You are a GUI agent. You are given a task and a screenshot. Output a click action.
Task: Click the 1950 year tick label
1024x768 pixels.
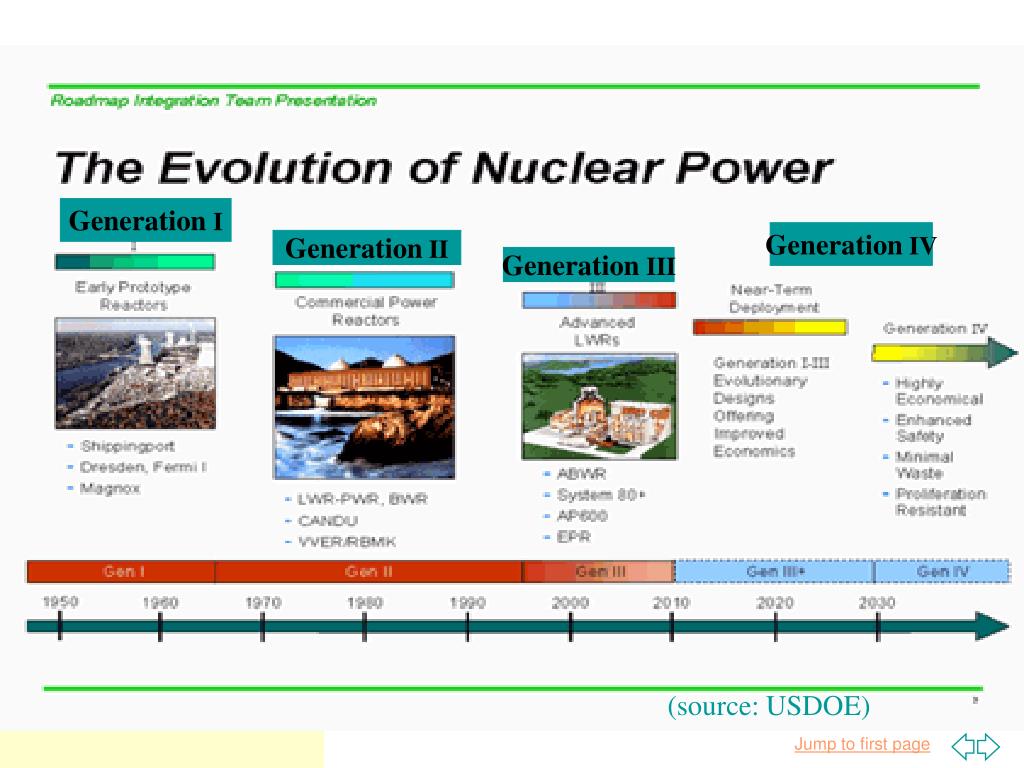pyautogui.click(x=60, y=602)
